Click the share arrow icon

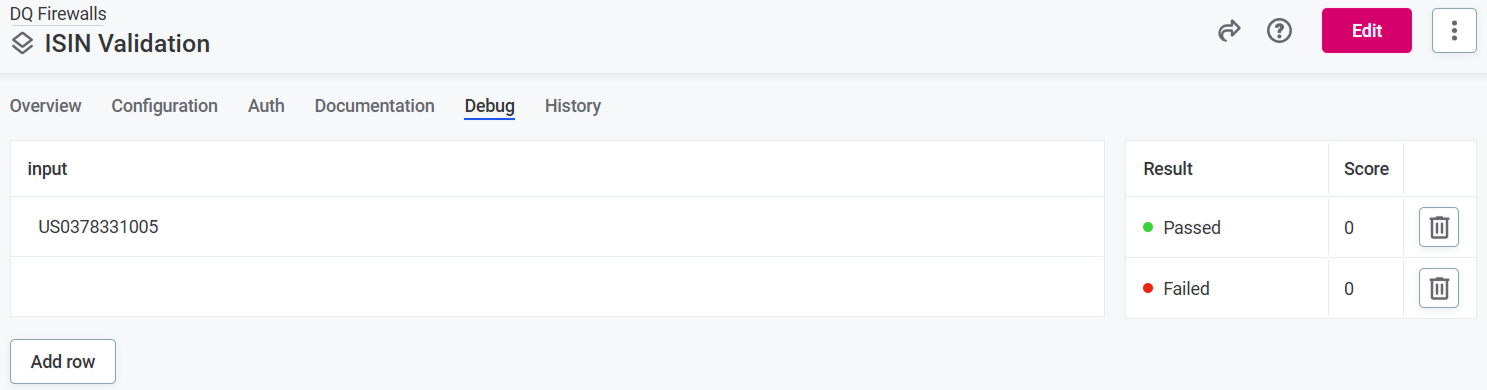1228,31
